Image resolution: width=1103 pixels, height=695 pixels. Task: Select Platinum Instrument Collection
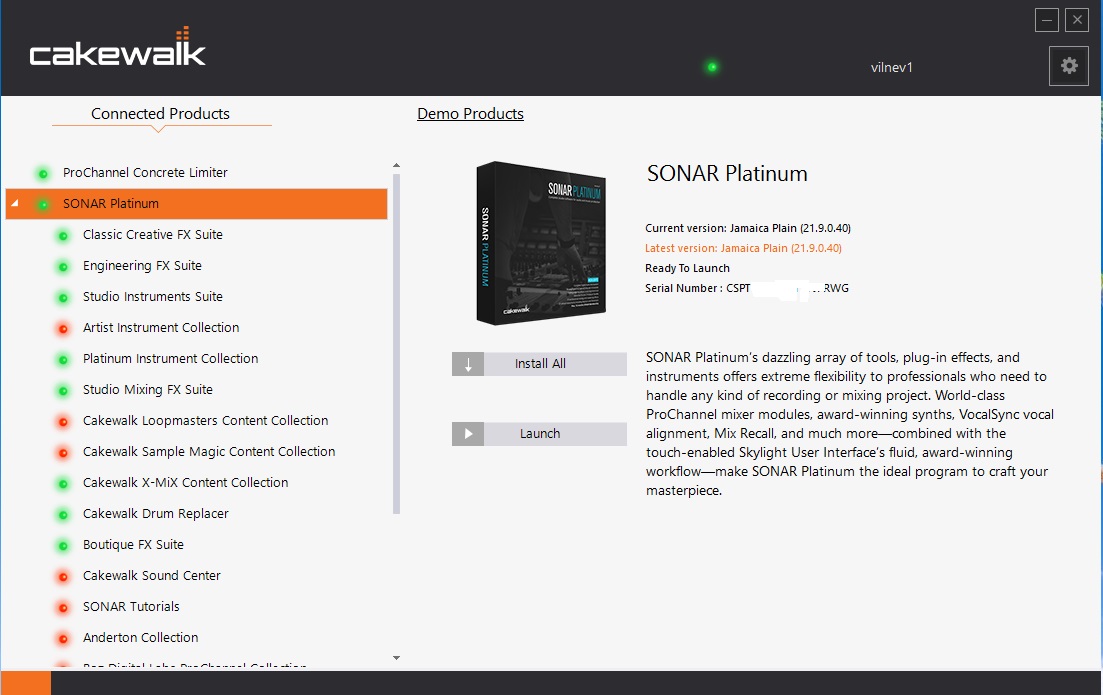(x=170, y=358)
